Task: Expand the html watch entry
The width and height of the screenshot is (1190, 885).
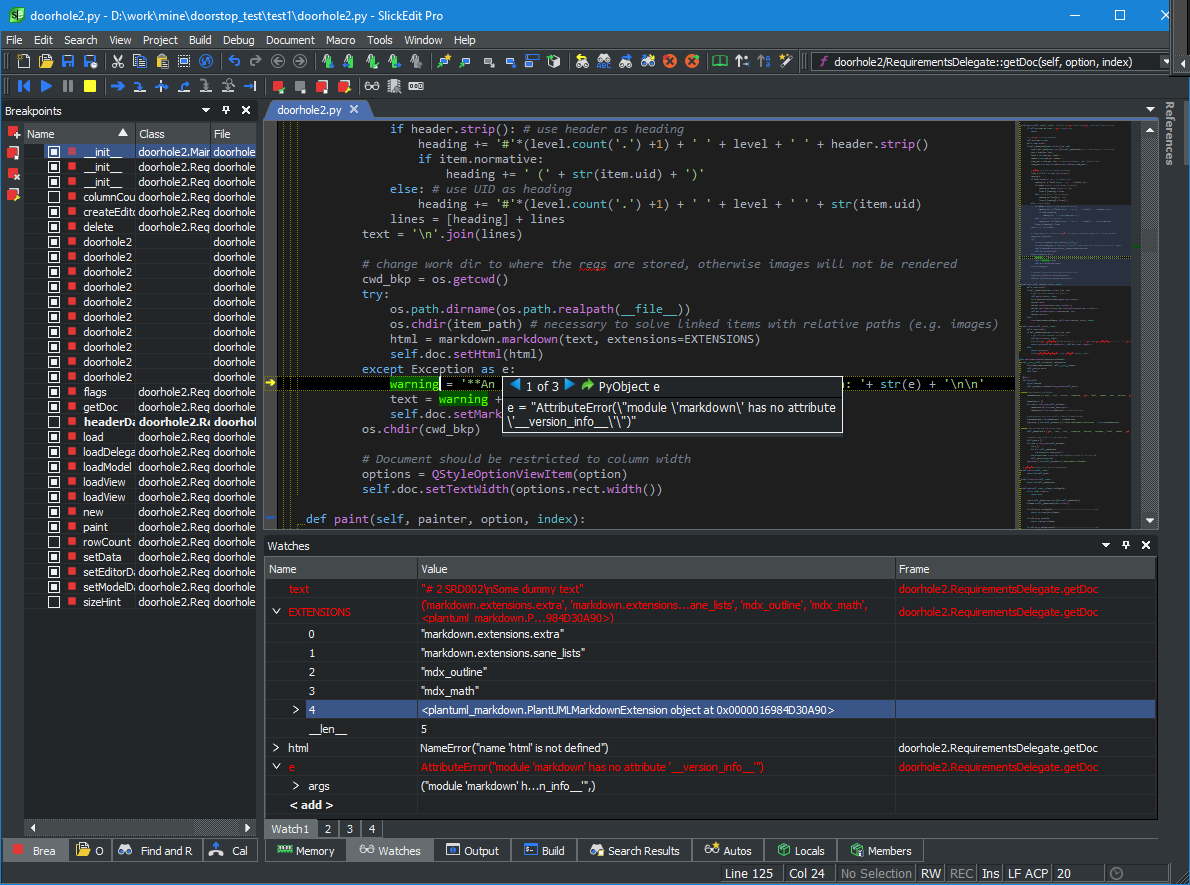Action: coord(276,747)
